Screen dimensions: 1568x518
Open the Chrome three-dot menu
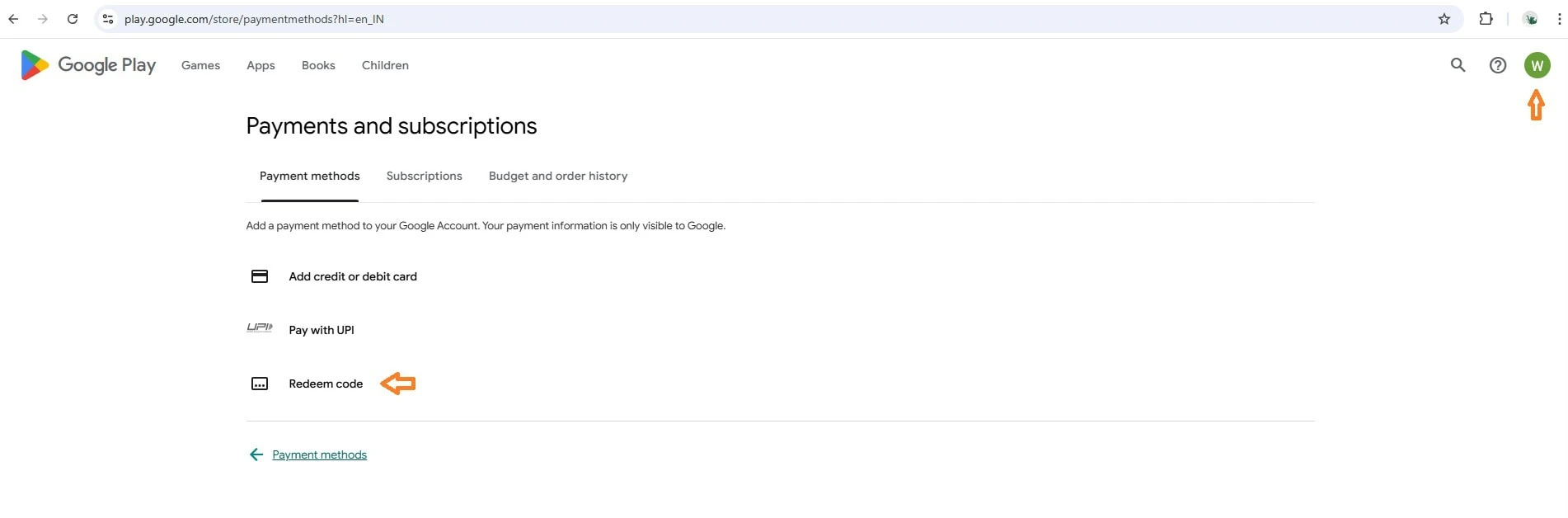tap(1559, 19)
